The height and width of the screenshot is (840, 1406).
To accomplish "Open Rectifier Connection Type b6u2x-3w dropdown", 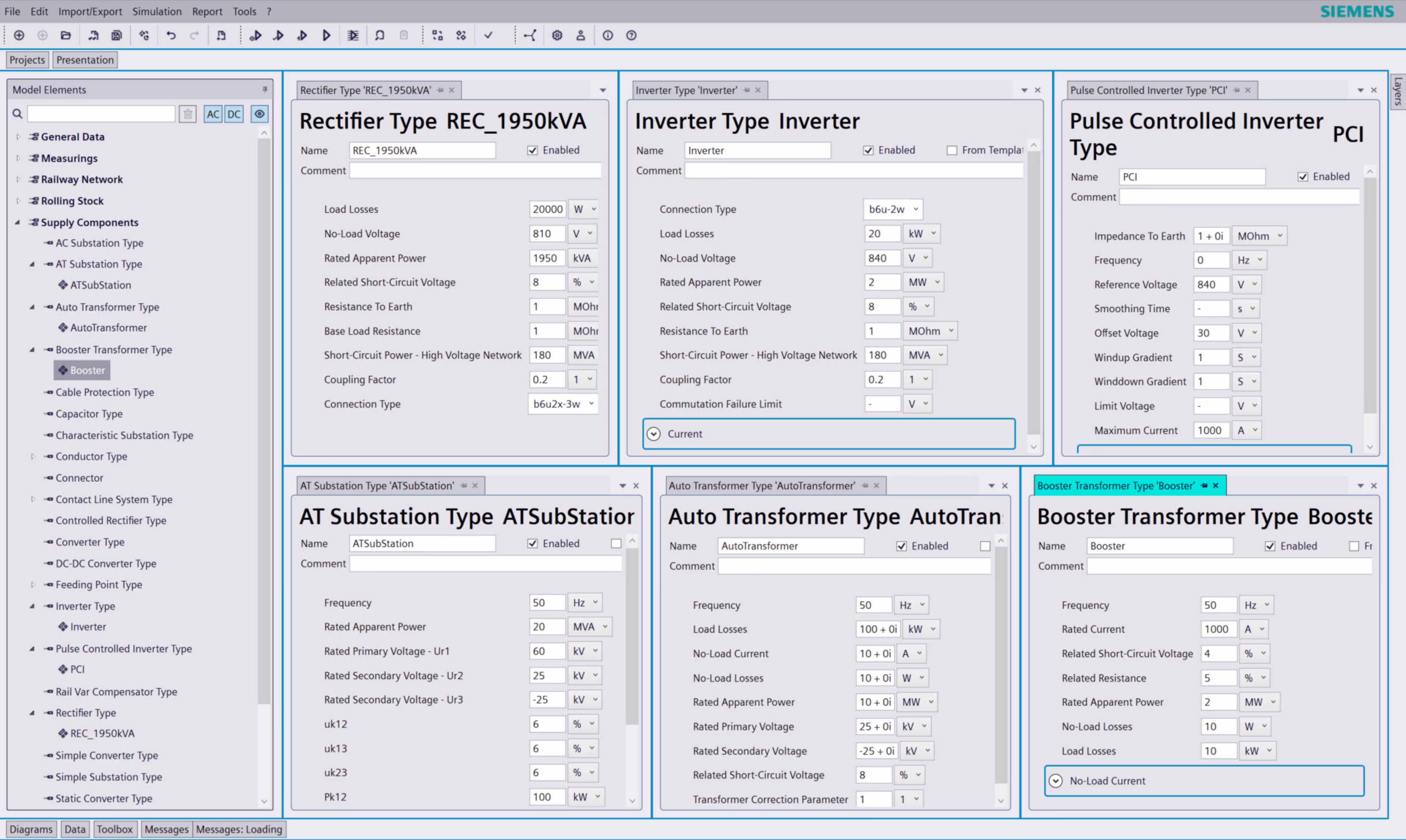I will 563,404.
